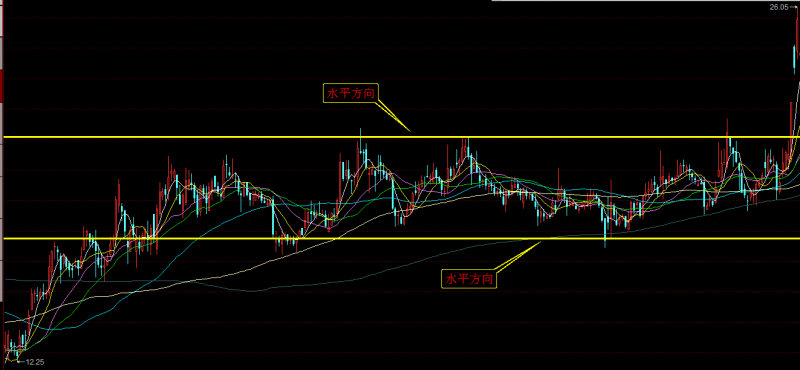Viewport: 800px width, 370px height.
Task: Click the callout pointer tip of upper 水平方向 label
Action: coord(409,131)
